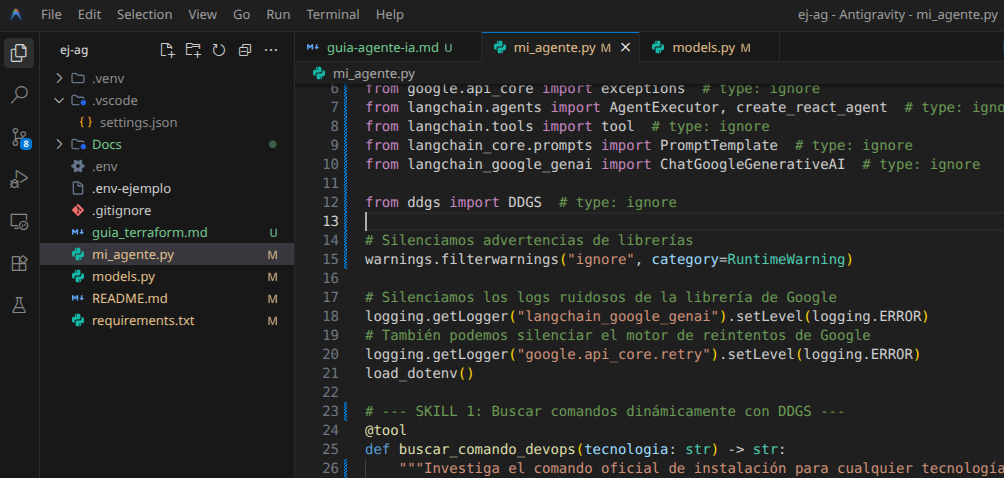Open the Remote Explorer view
The image size is (1004, 478).
point(19,221)
